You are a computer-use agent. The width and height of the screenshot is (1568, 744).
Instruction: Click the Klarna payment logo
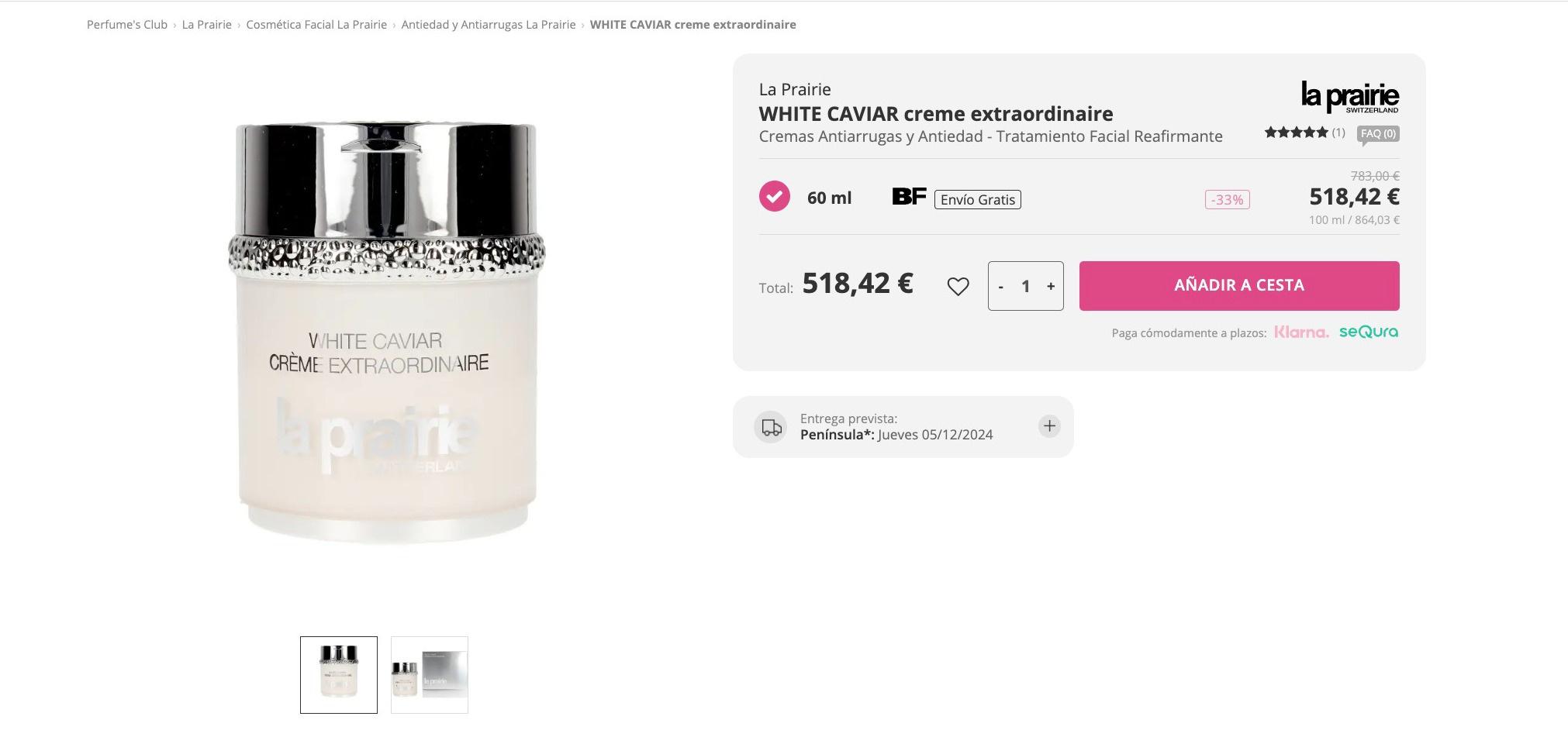[1301, 332]
